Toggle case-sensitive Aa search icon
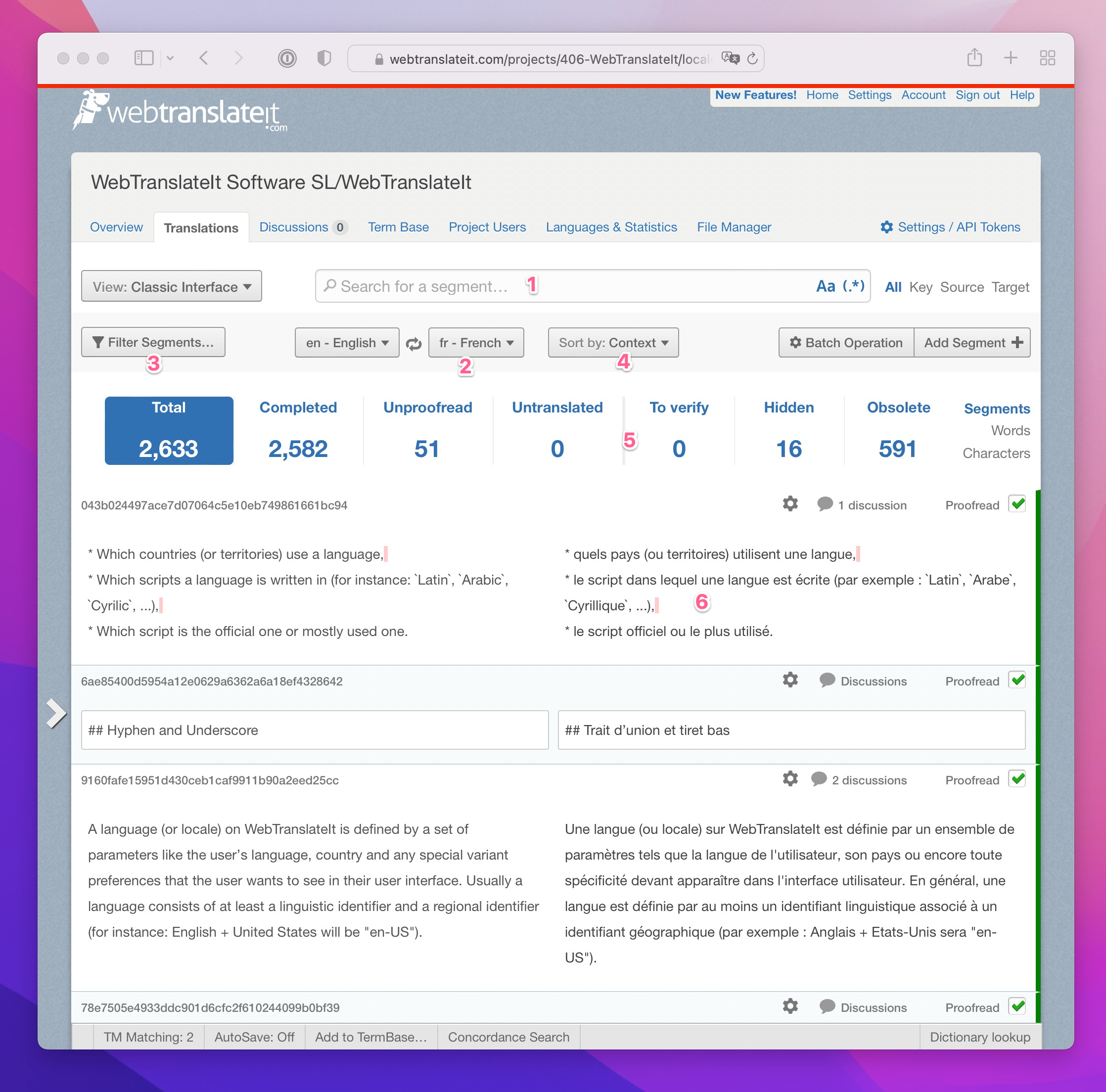This screenshot has width=1106, height=1092. 825,286
